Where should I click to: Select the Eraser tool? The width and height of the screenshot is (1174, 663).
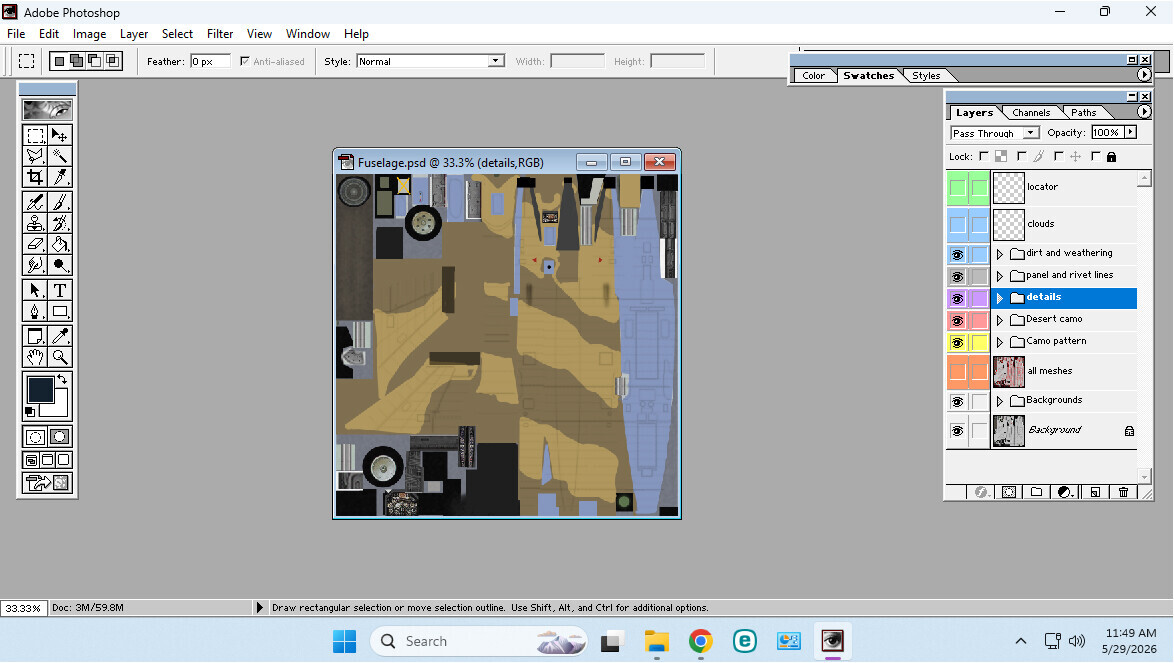click(35, 244)
